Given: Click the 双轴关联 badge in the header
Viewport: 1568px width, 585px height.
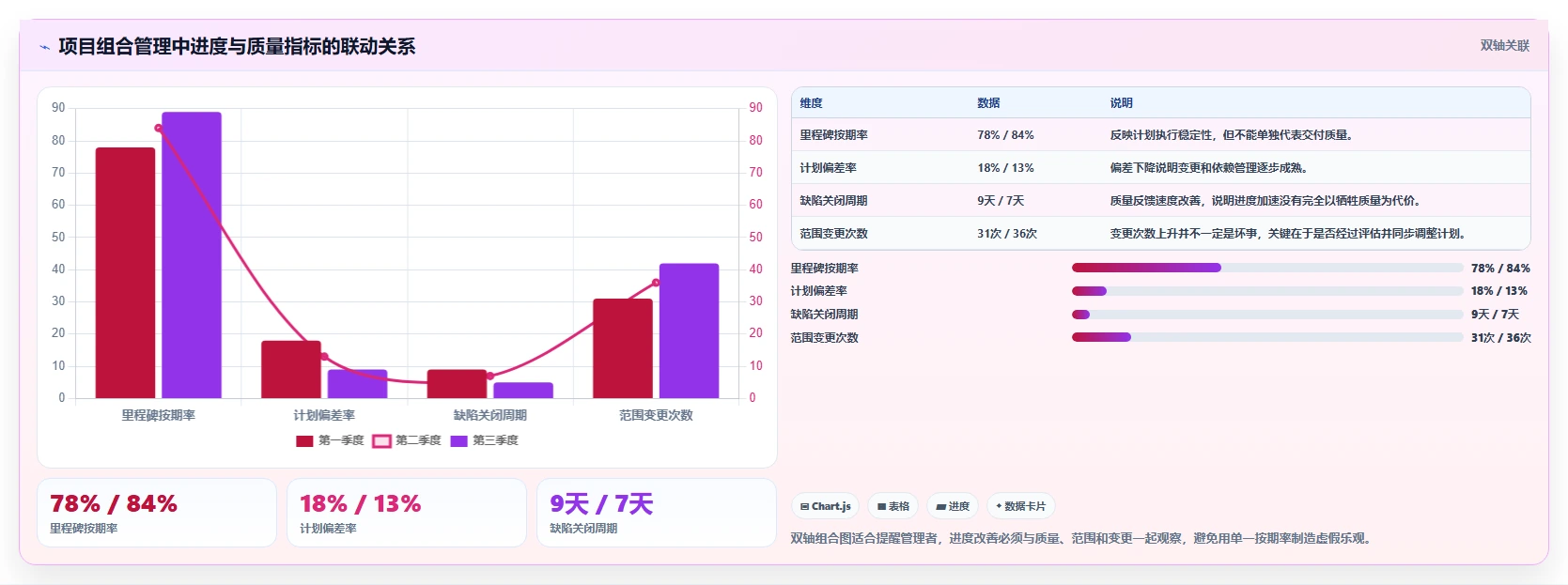Looking at the screenshot, I should click(1504, 45).
